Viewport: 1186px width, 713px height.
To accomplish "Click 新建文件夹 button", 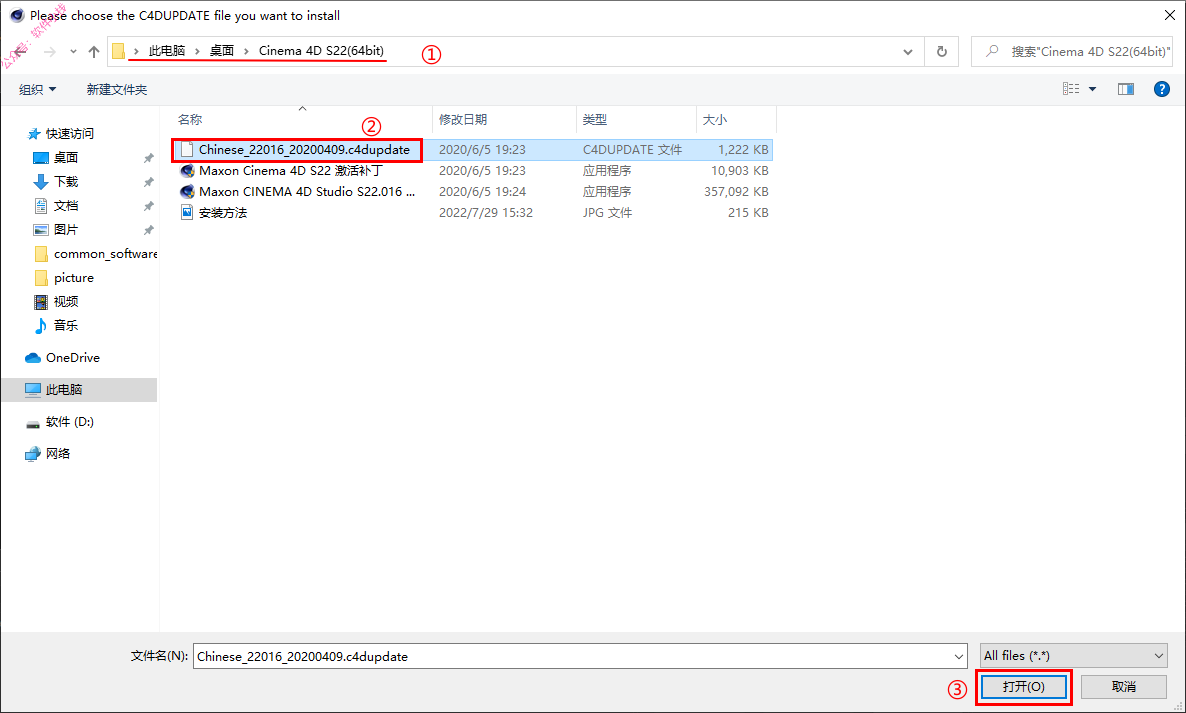I will [x=116, y=89].
